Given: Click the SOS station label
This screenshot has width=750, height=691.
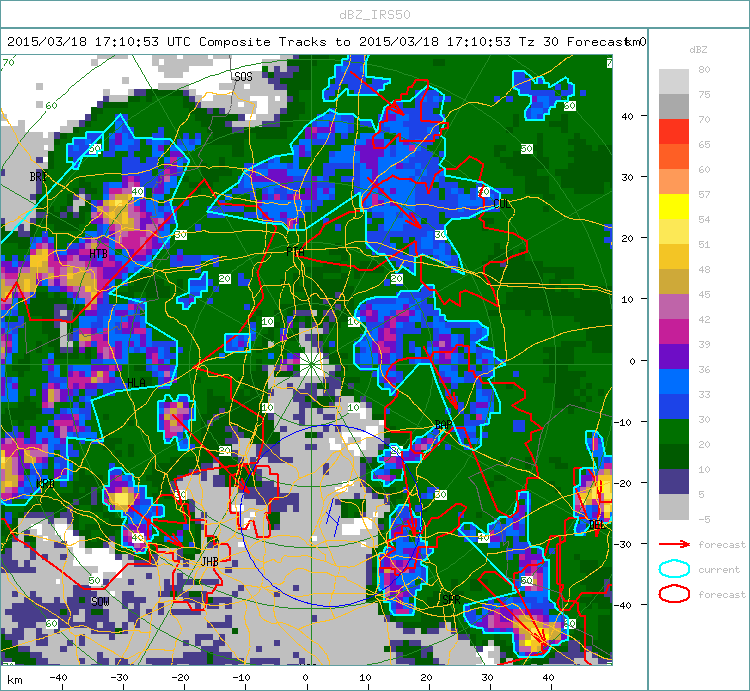Looking at the screenshot, I should coord(243,77).
